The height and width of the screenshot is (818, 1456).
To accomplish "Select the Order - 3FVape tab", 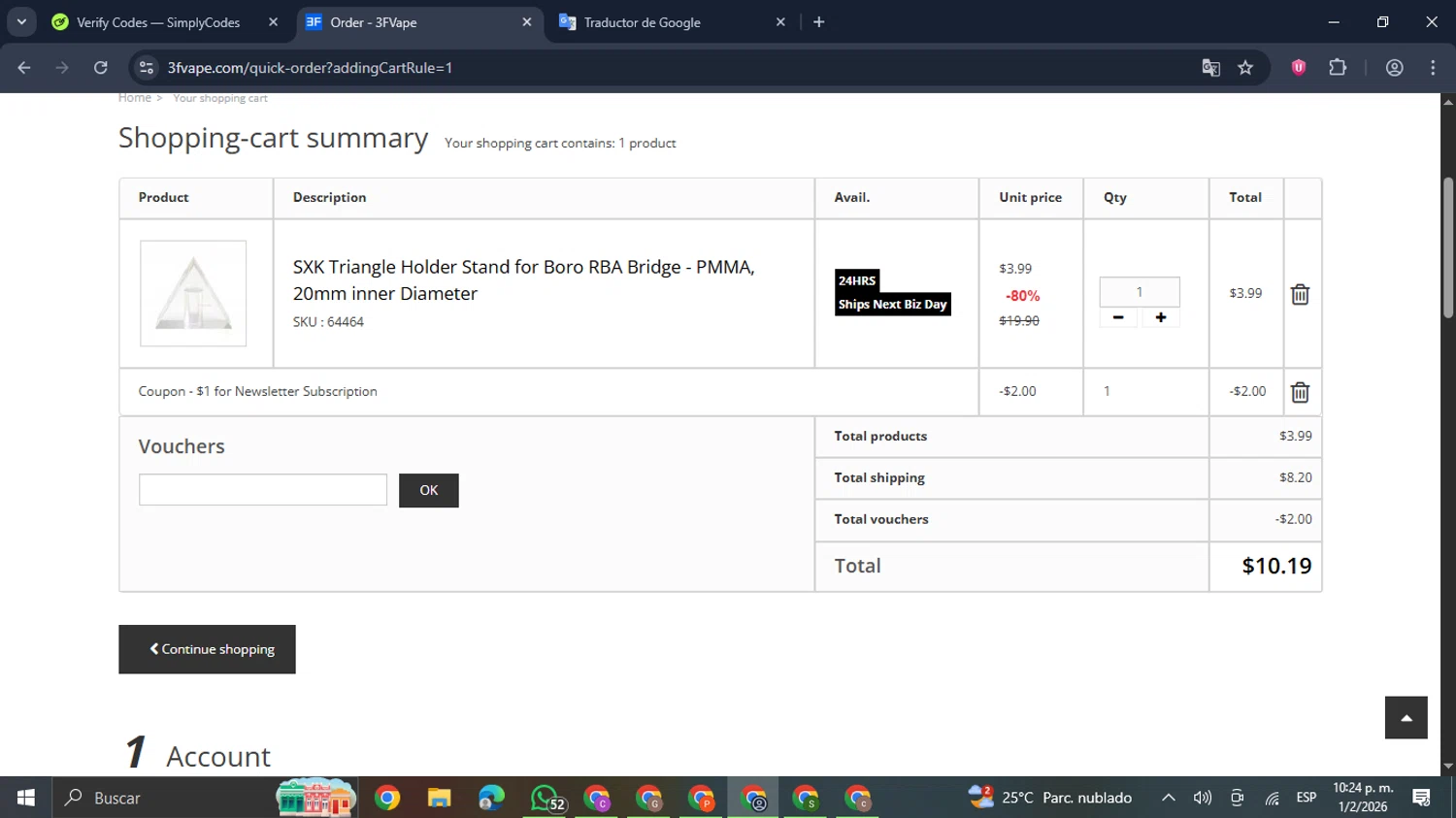I will [x=418, y=22].
